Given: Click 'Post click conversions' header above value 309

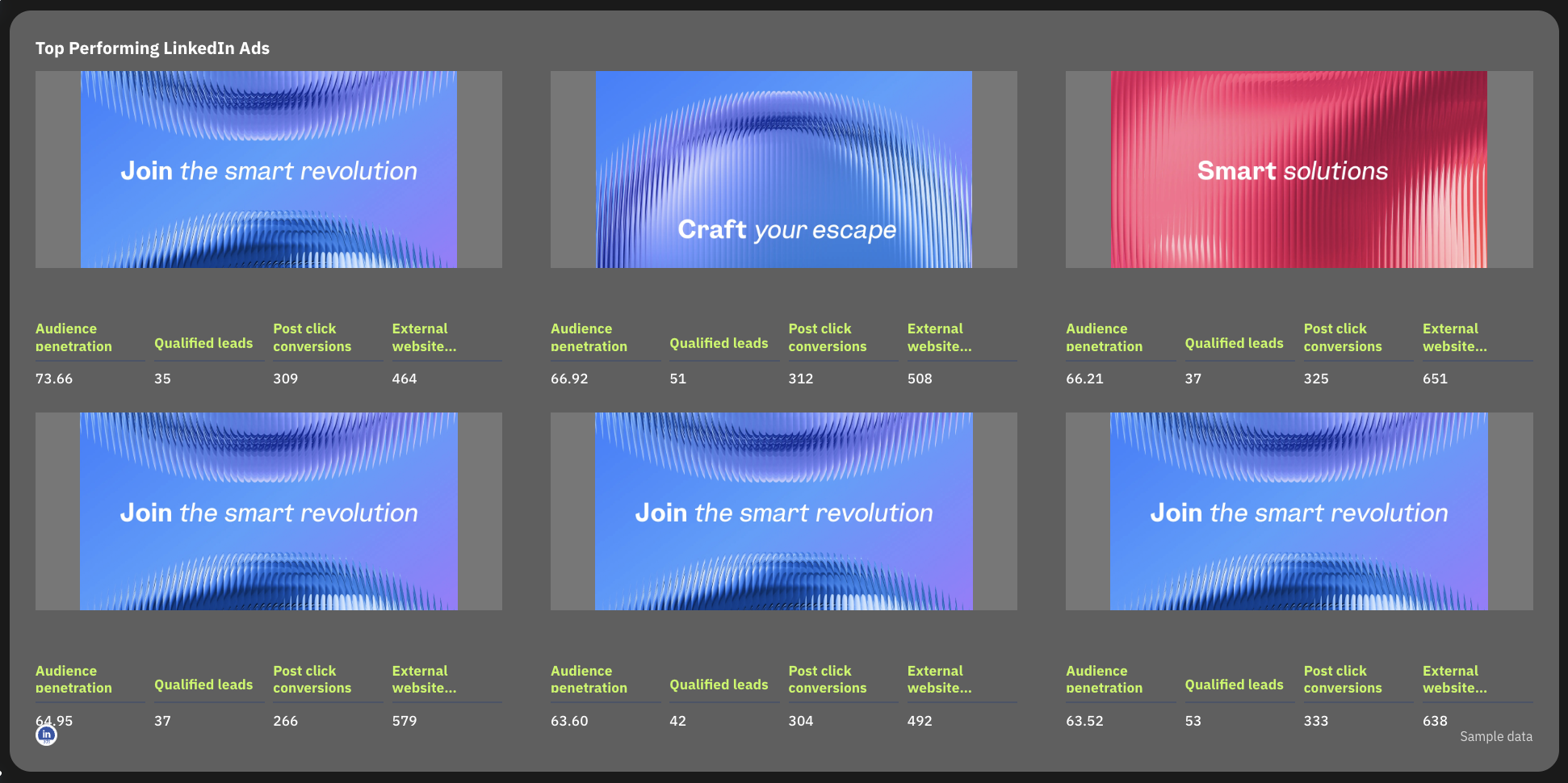Looking at the screenshot, I should pos(312,337).
